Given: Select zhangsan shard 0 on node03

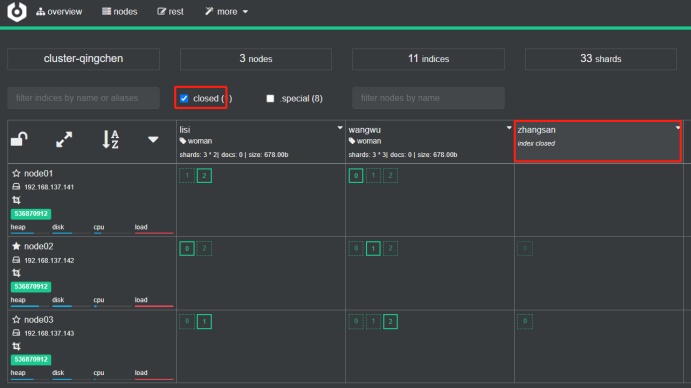Looking at the screenshot, I should [x=525, y=321].
